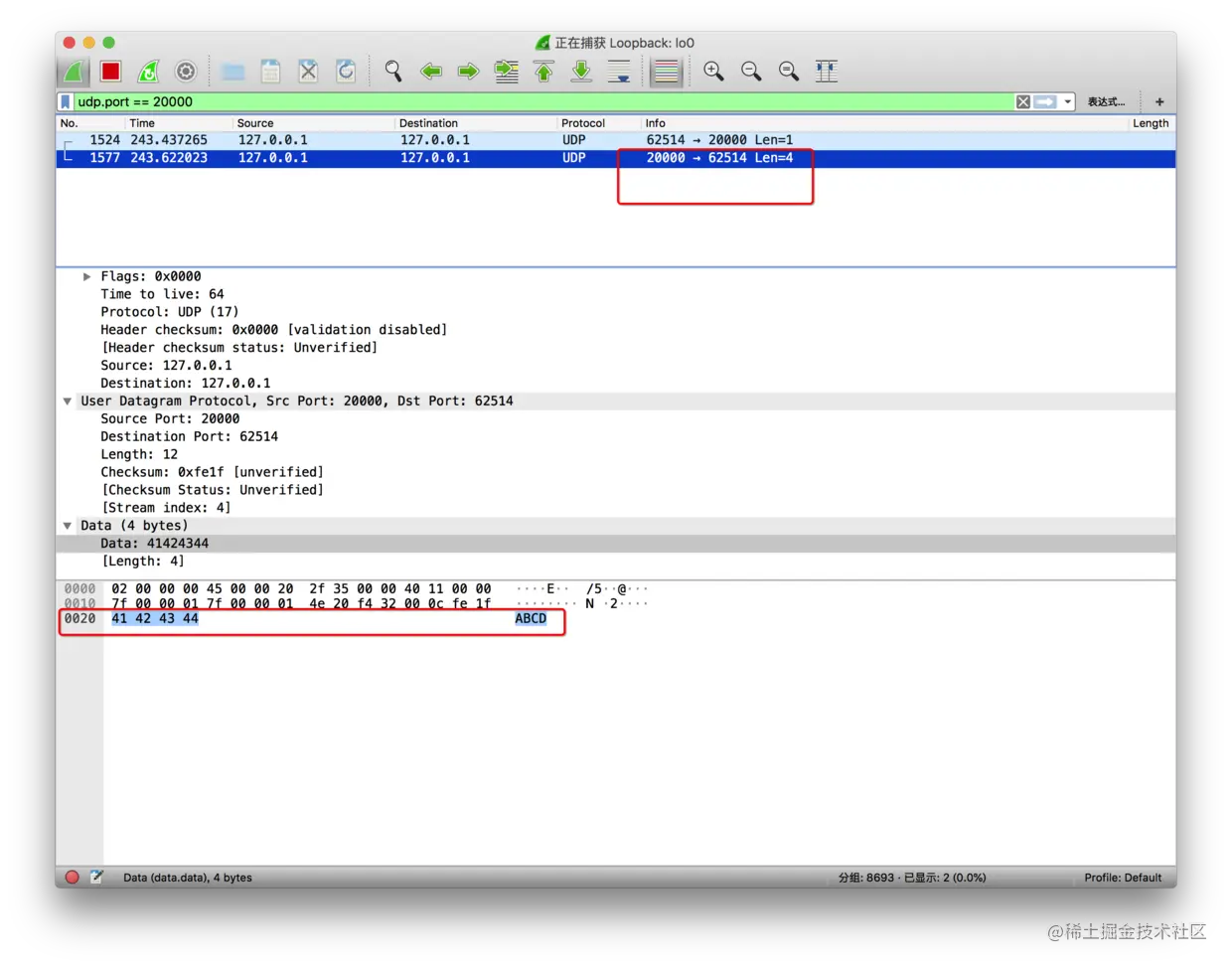Select the [Length: 4] row
Image resolution: width=1232 pixels, height=967 pixels.
tap(616, 562)
